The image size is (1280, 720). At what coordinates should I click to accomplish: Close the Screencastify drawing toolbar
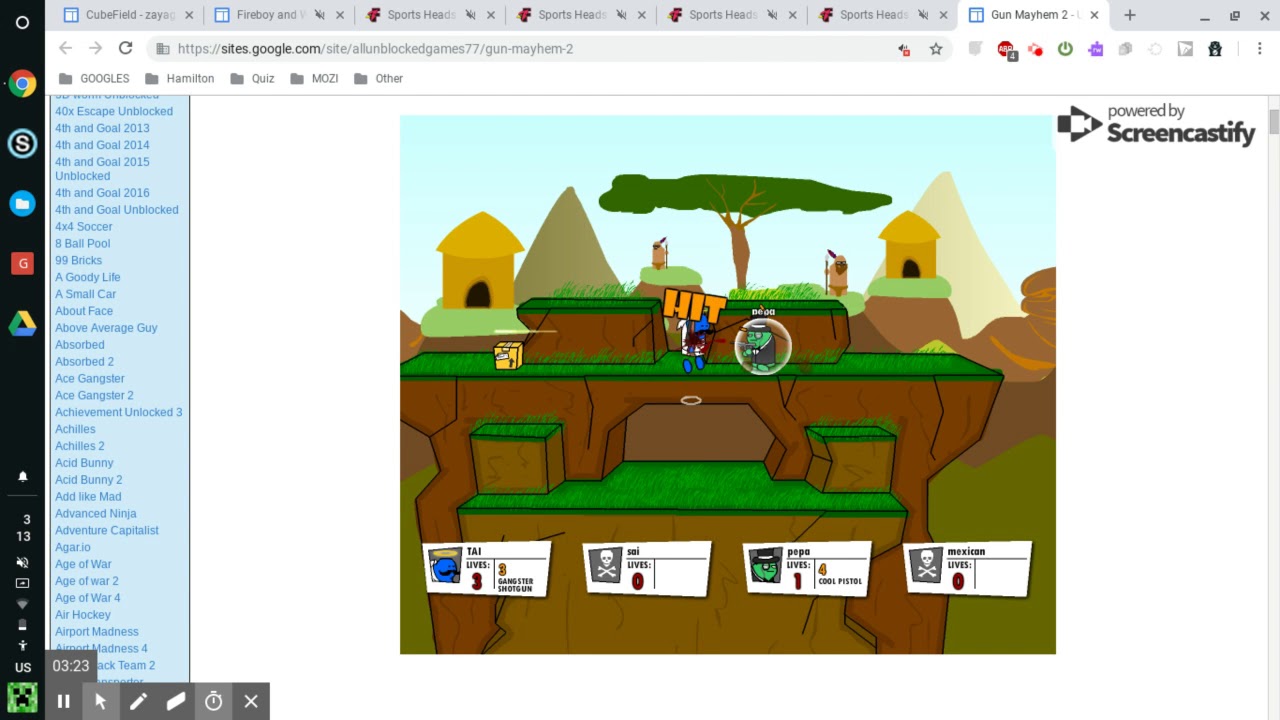coord(251,702)
